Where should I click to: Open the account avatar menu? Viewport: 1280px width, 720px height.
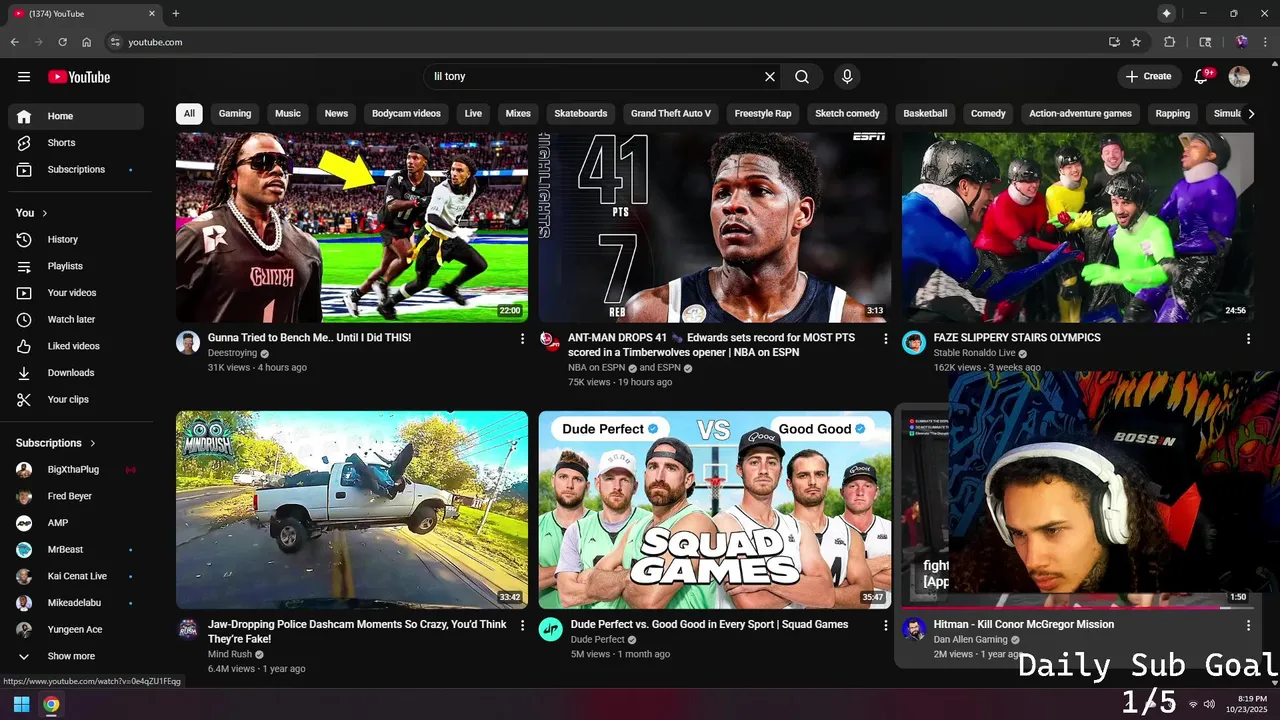(x=1239, y=77)
